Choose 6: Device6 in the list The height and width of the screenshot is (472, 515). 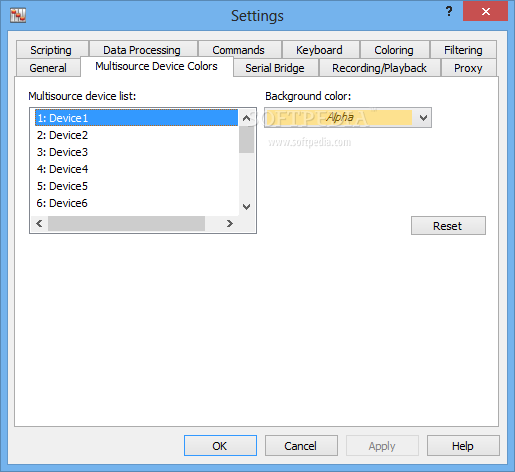136,203
